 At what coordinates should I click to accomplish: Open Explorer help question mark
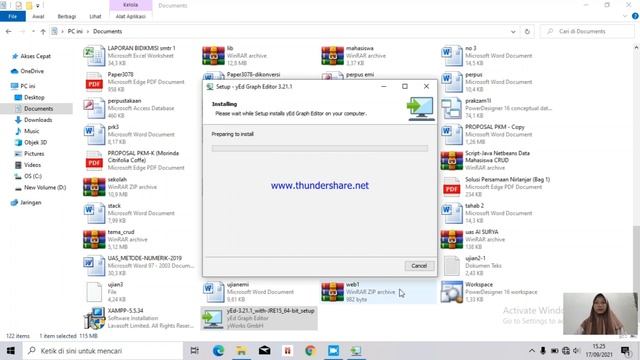point(635,16)
